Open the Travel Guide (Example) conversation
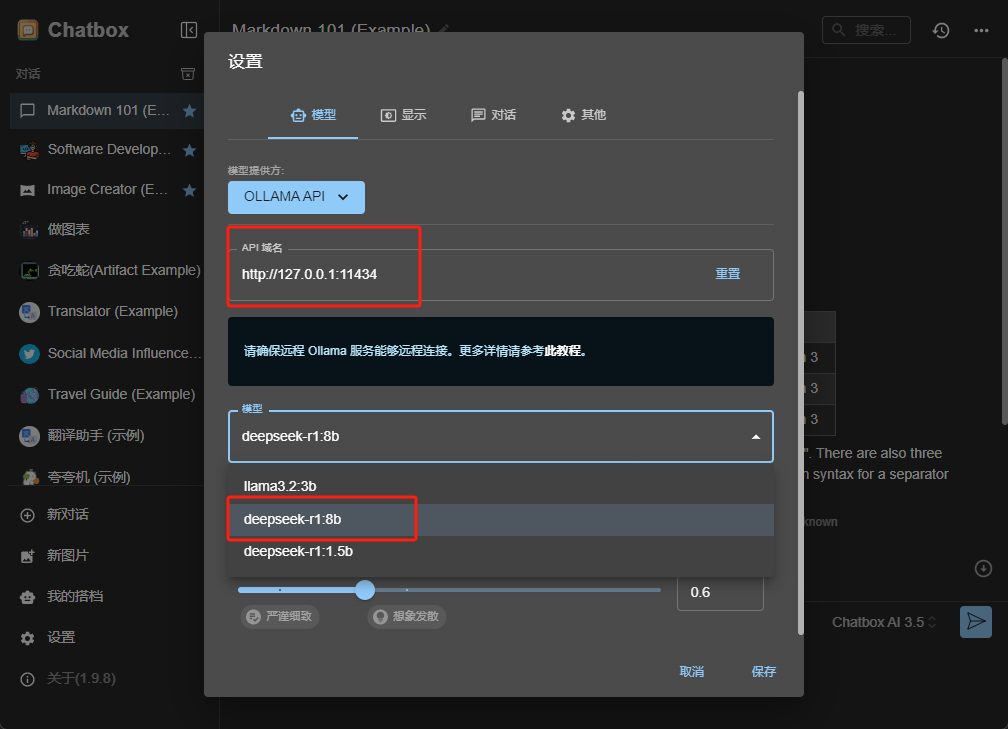The height and width of the screenshot is (729, 1008). (107, 395)
